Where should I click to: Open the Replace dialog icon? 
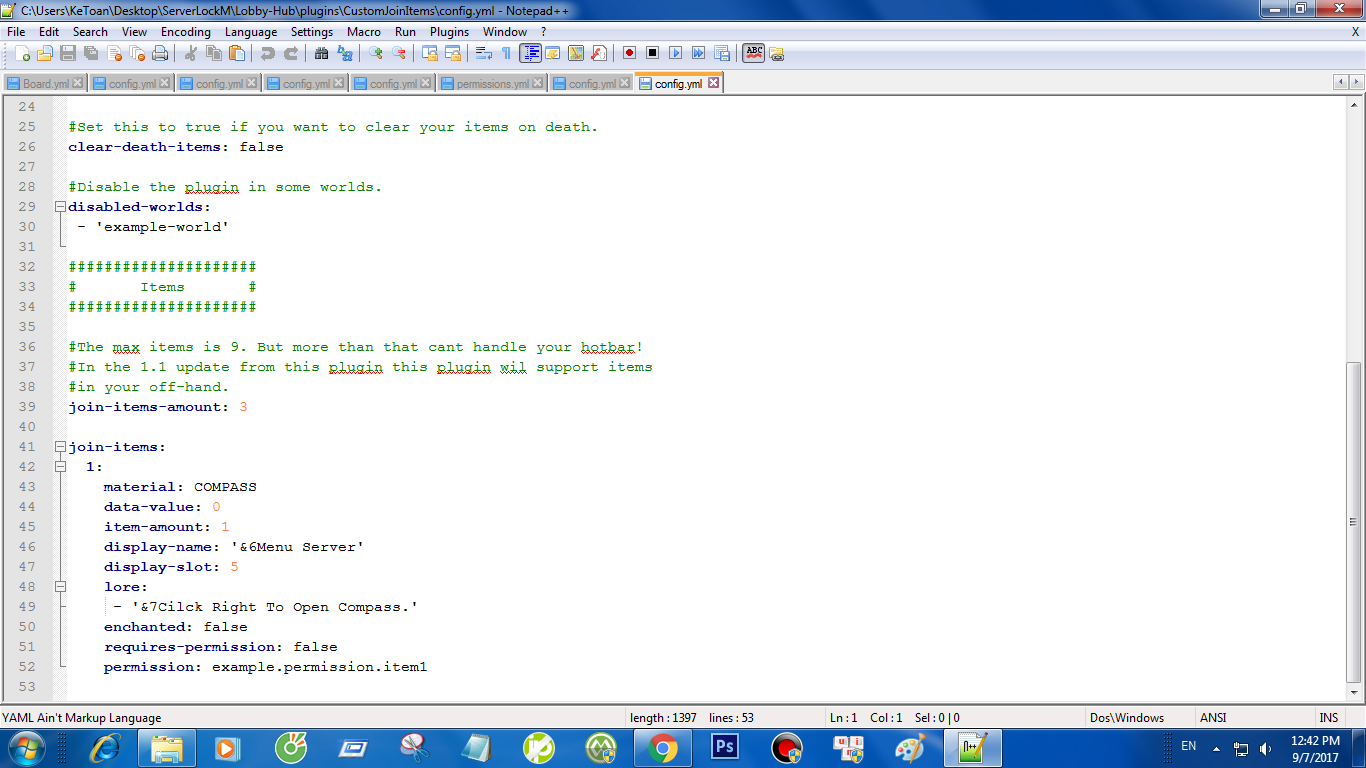point(345,53)
